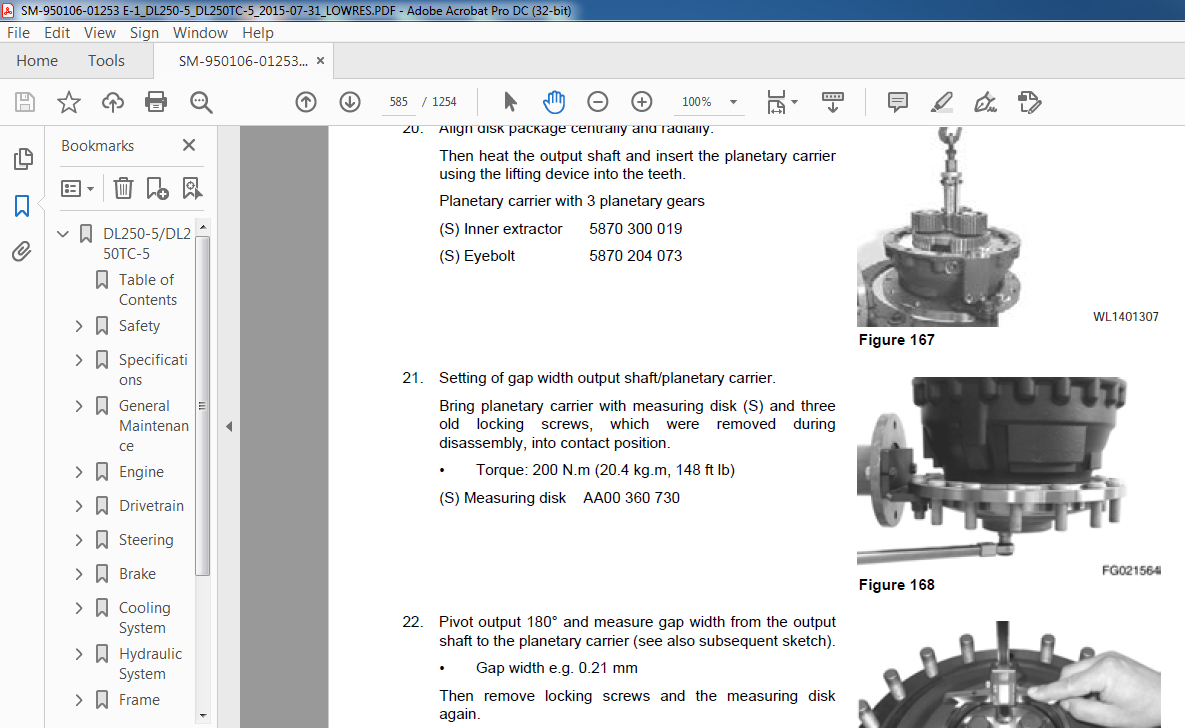Image resolution: width=1185 pixels, height=728 pixels.
Task: Open the Help menu
Action: coord(258,33)
